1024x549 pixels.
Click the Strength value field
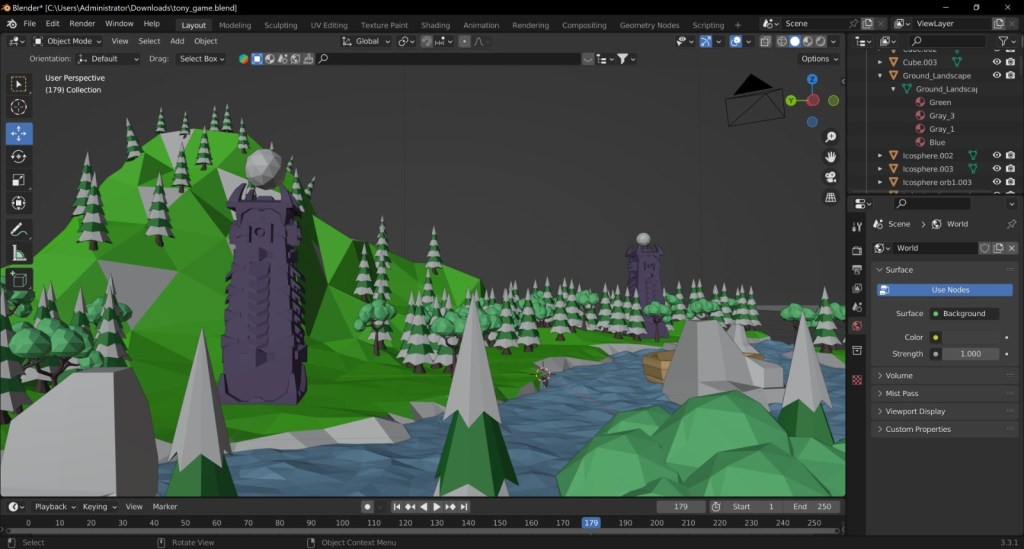[x=969, y=354]
